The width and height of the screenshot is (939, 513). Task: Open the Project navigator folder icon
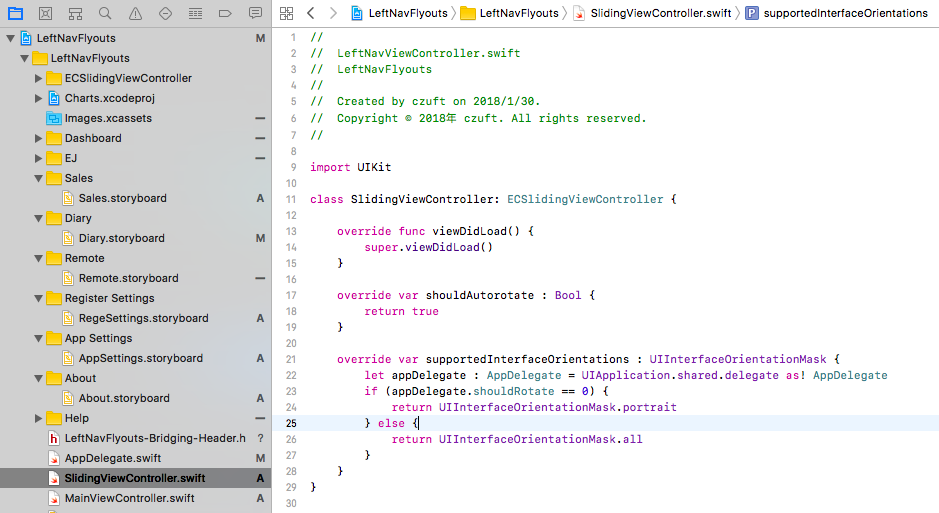point(15,14)
